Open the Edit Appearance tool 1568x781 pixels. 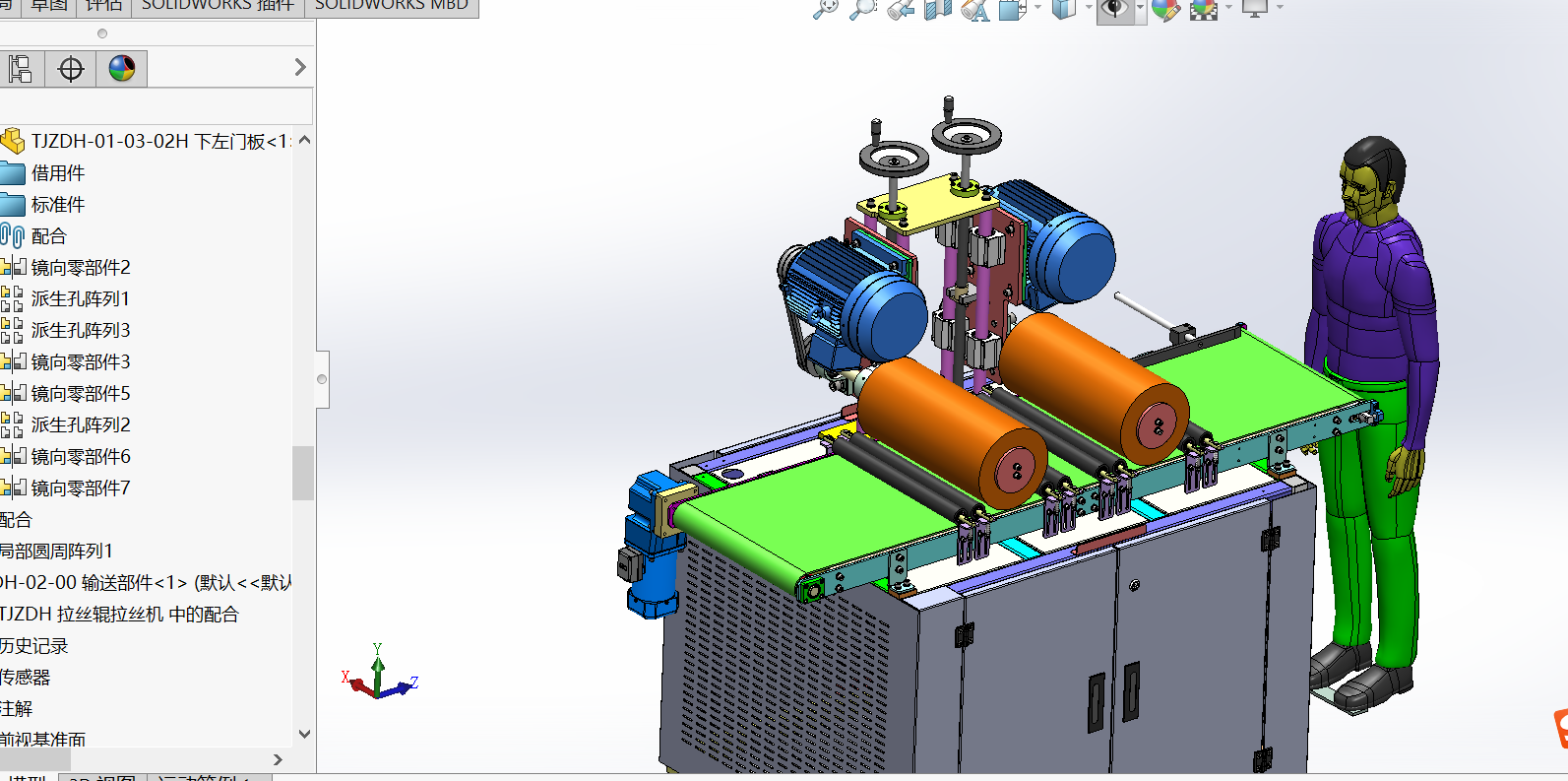pos(1165,10)
